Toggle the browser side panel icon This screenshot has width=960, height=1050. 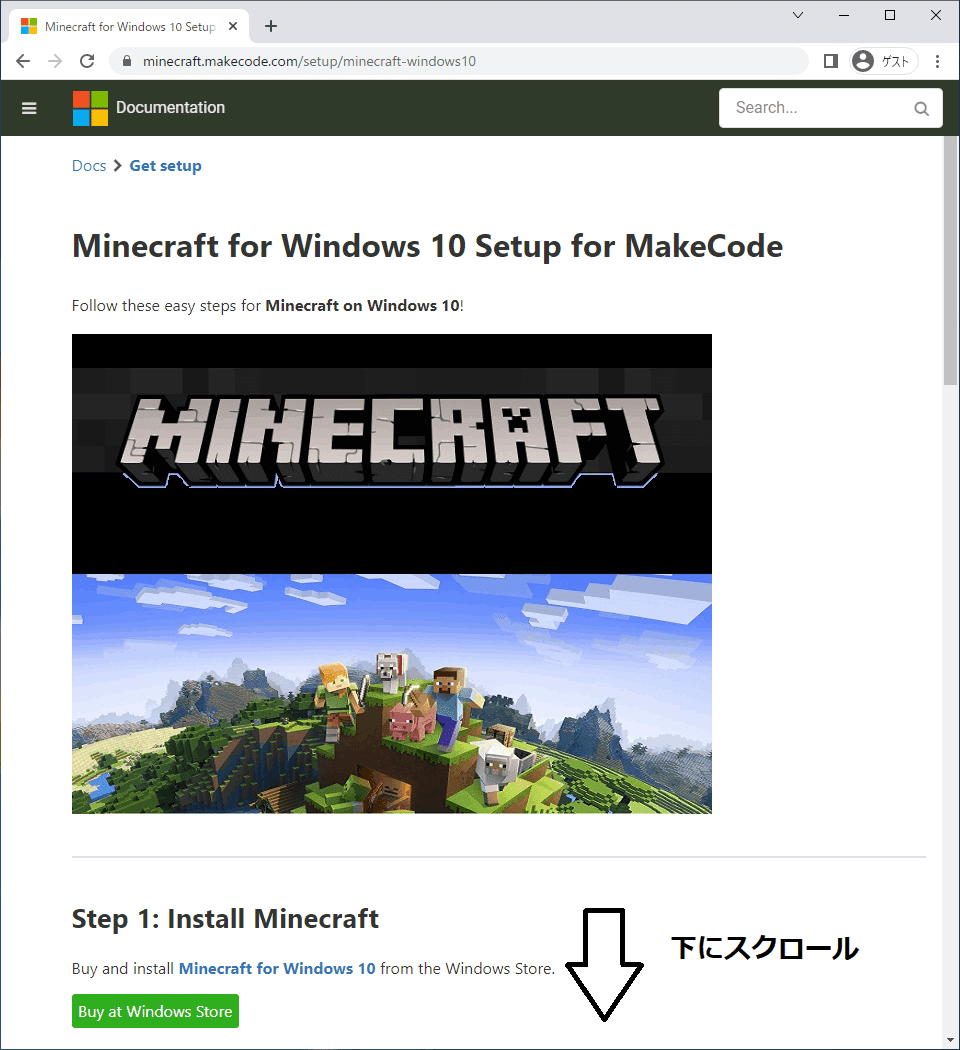830,62
